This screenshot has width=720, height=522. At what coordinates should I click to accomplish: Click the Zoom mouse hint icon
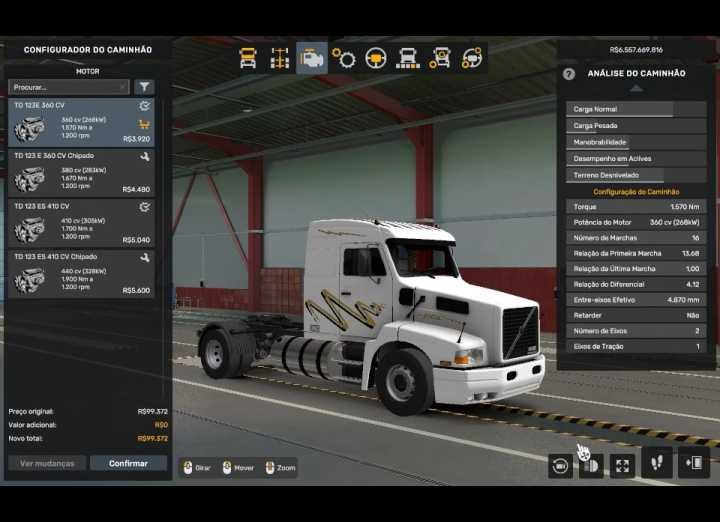270,468
